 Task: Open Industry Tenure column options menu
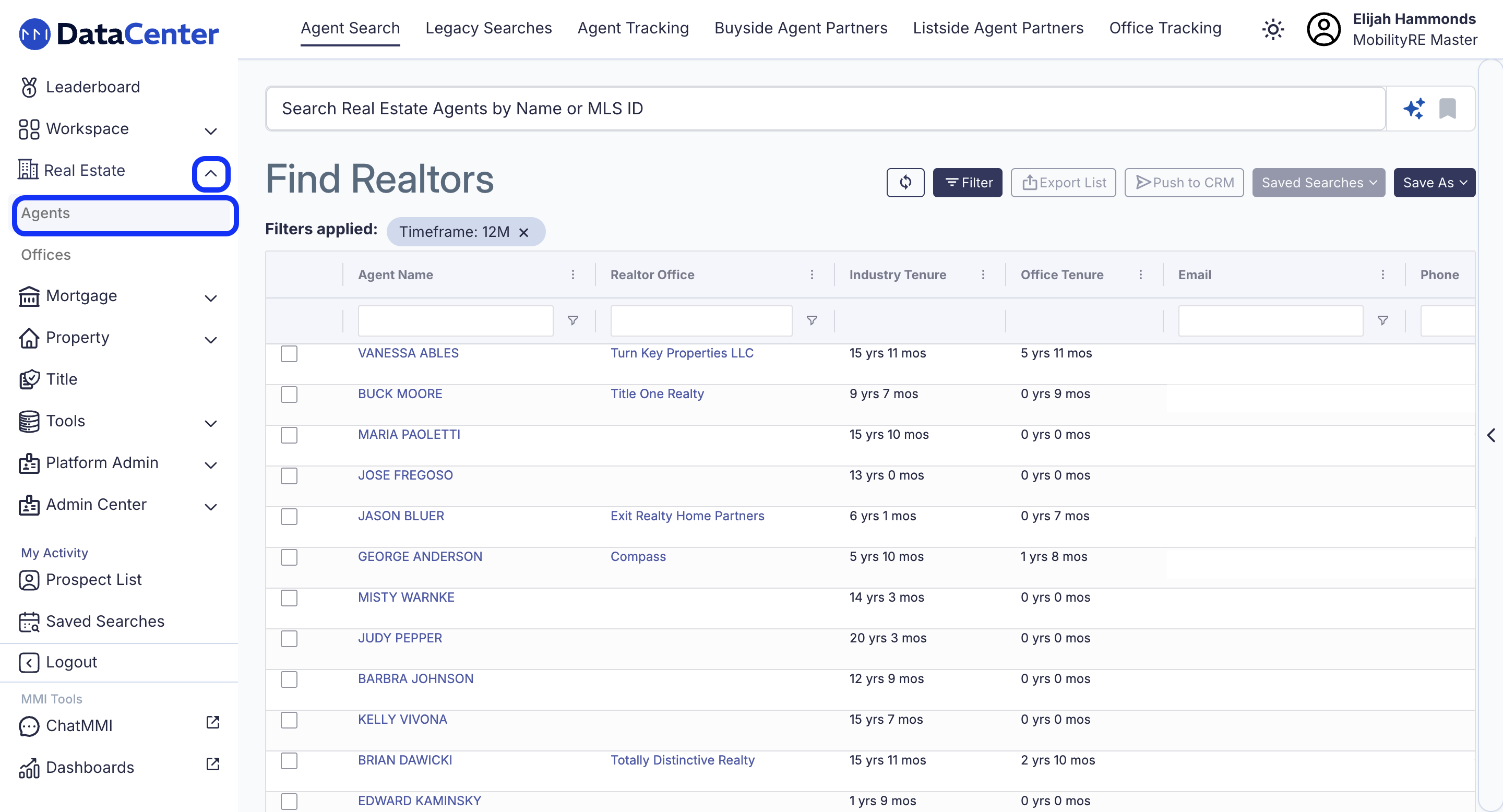(983, 274)
